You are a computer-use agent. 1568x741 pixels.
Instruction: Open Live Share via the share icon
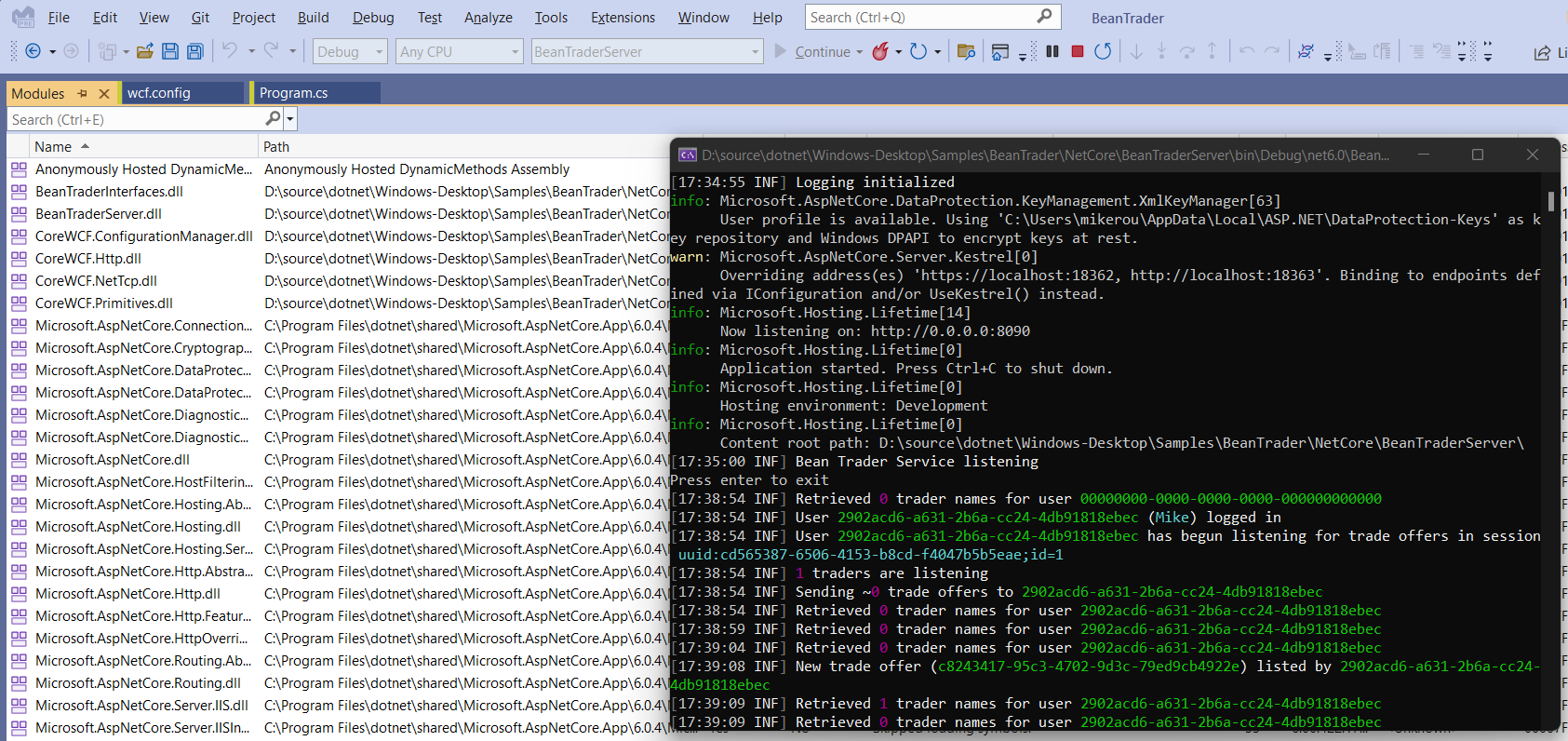tap(1542, 52)
